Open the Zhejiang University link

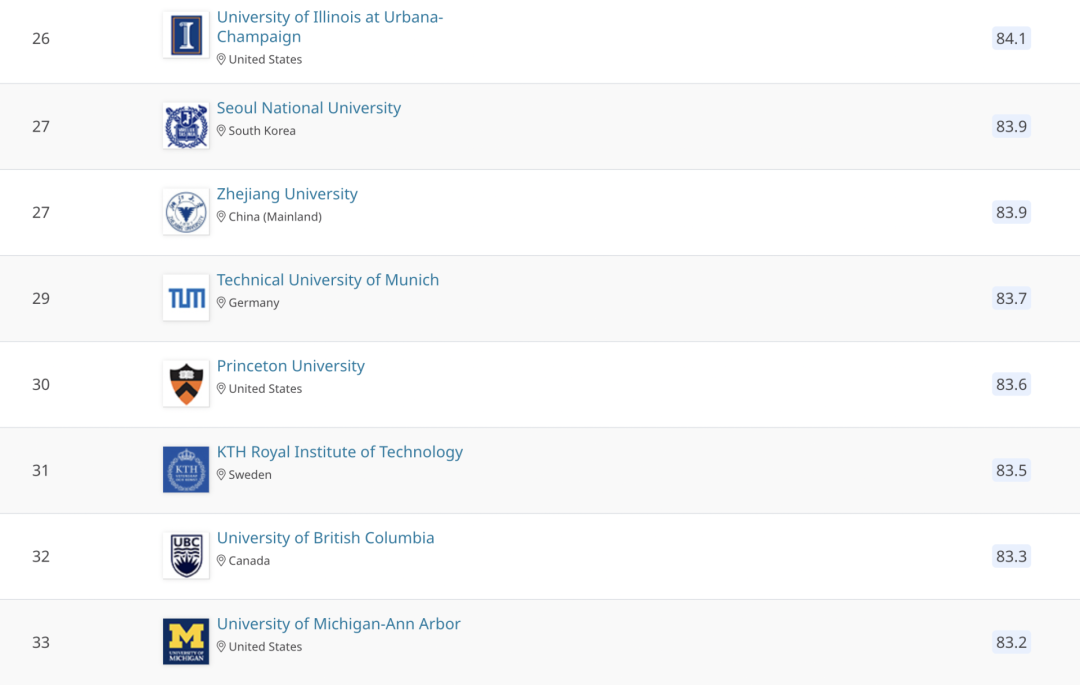click(287, 194)
